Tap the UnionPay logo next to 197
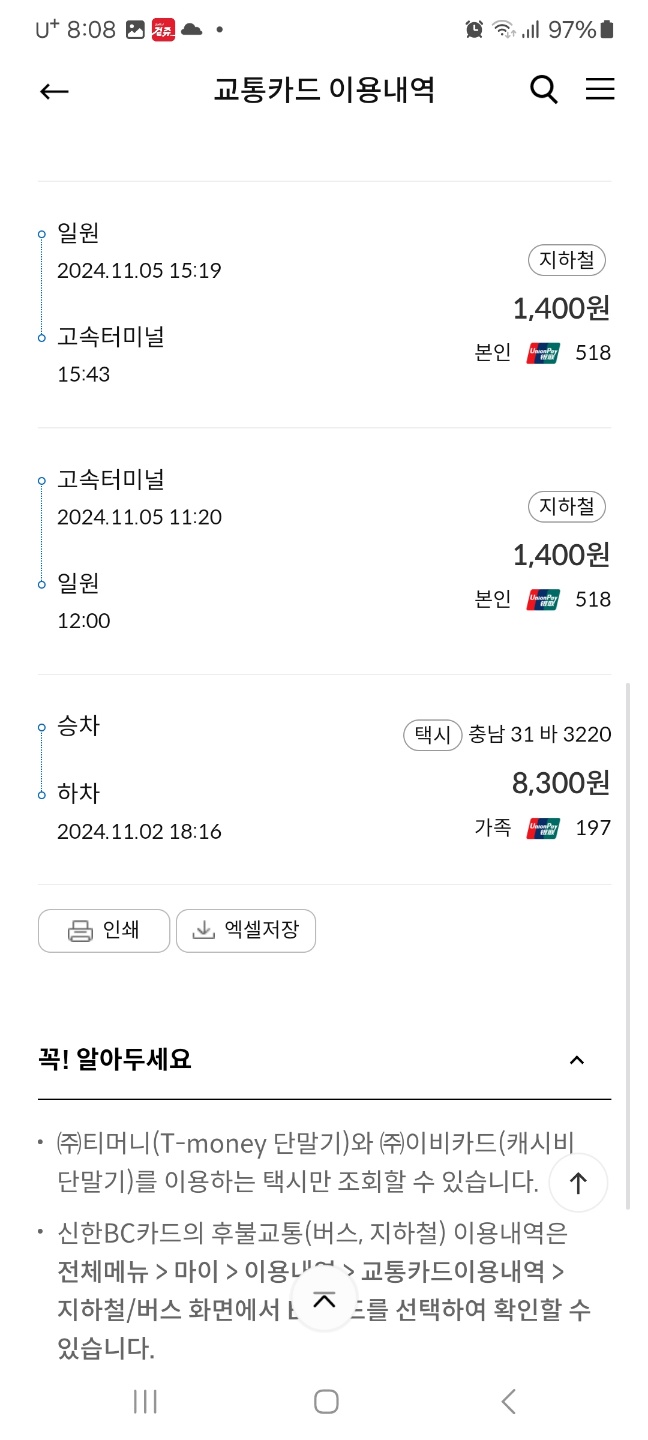The width and height of the screenshot is (648, 1440). click(x=543, y=828)
